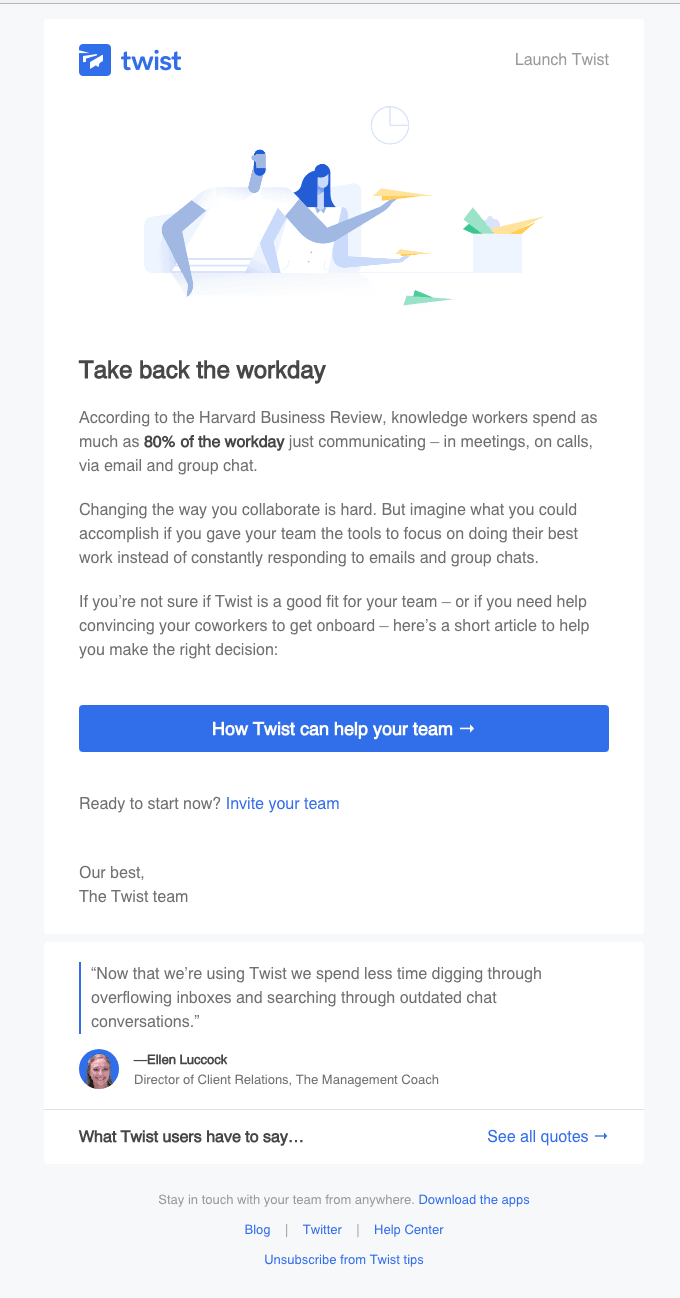Open the Invite your team link
680x1298 pixels.
tap(282, 804)
